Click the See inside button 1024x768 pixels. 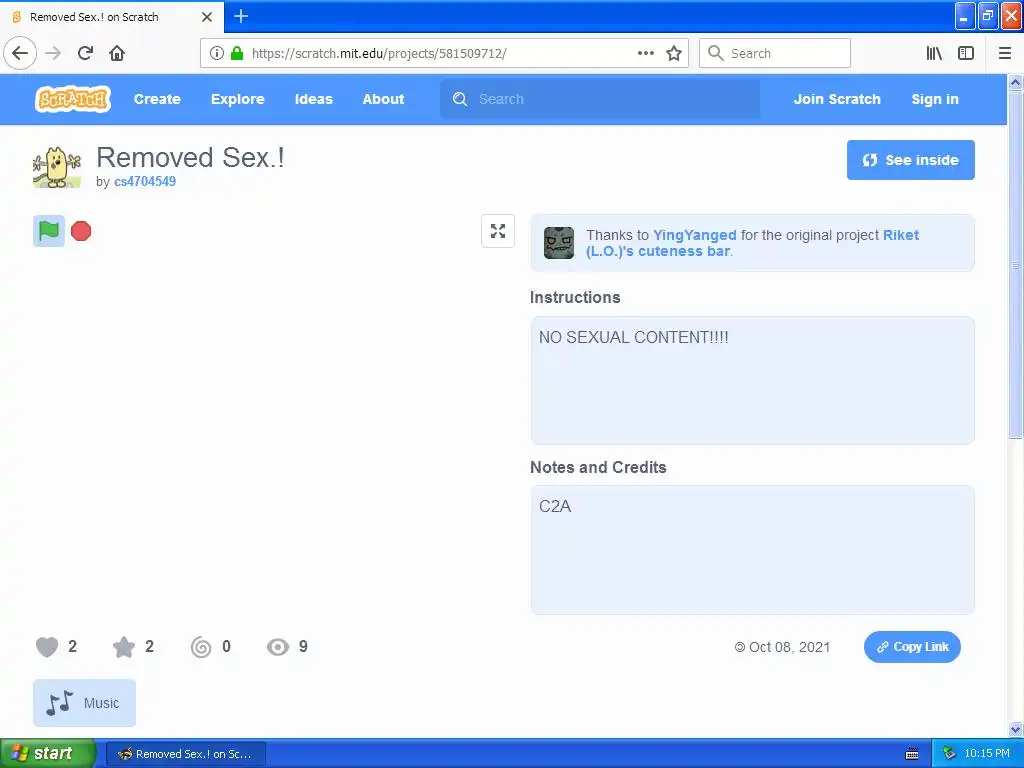[911, 160]
